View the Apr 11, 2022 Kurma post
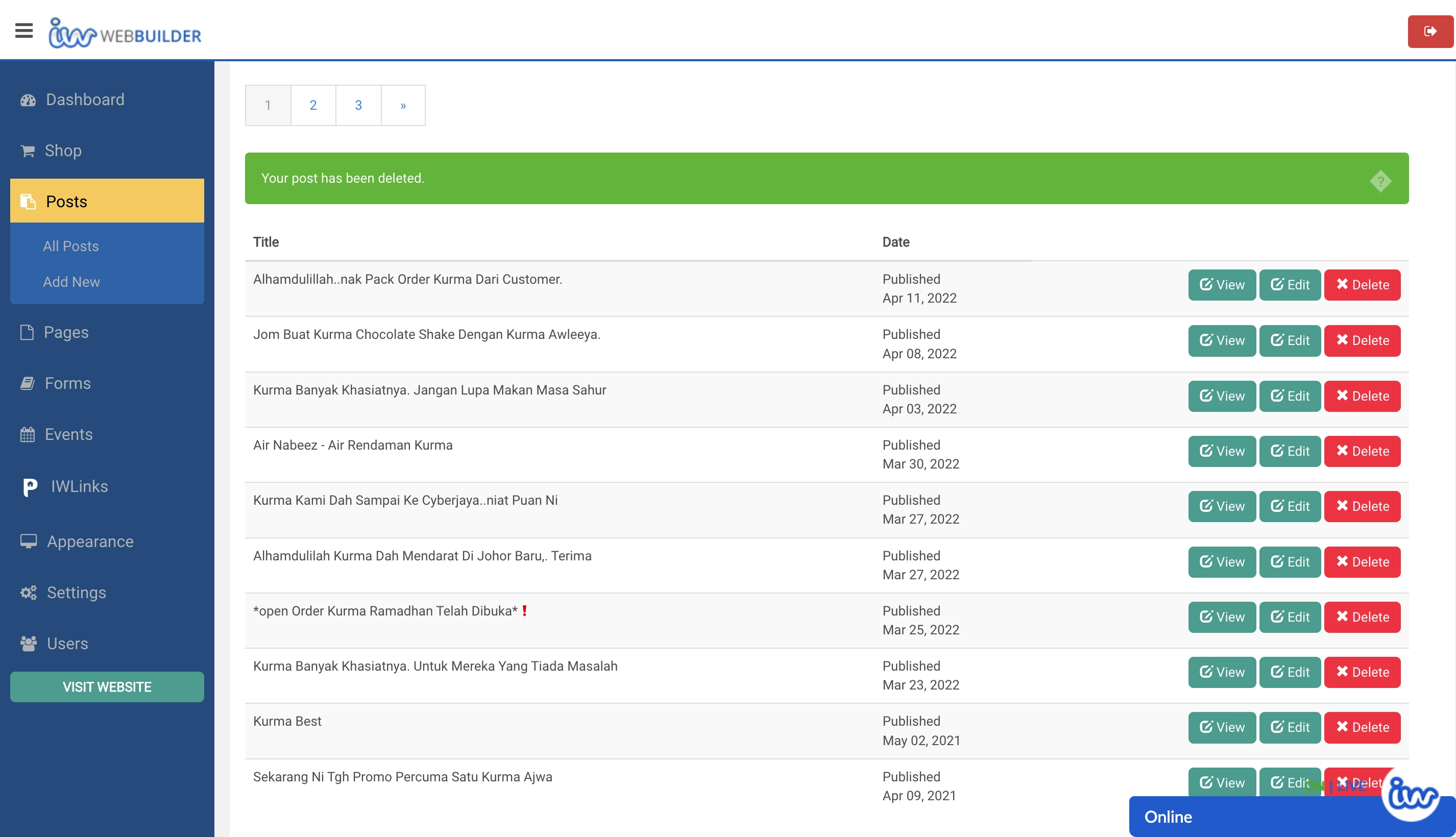This screenshot has height=837, width=1456. click(1221, 285)
